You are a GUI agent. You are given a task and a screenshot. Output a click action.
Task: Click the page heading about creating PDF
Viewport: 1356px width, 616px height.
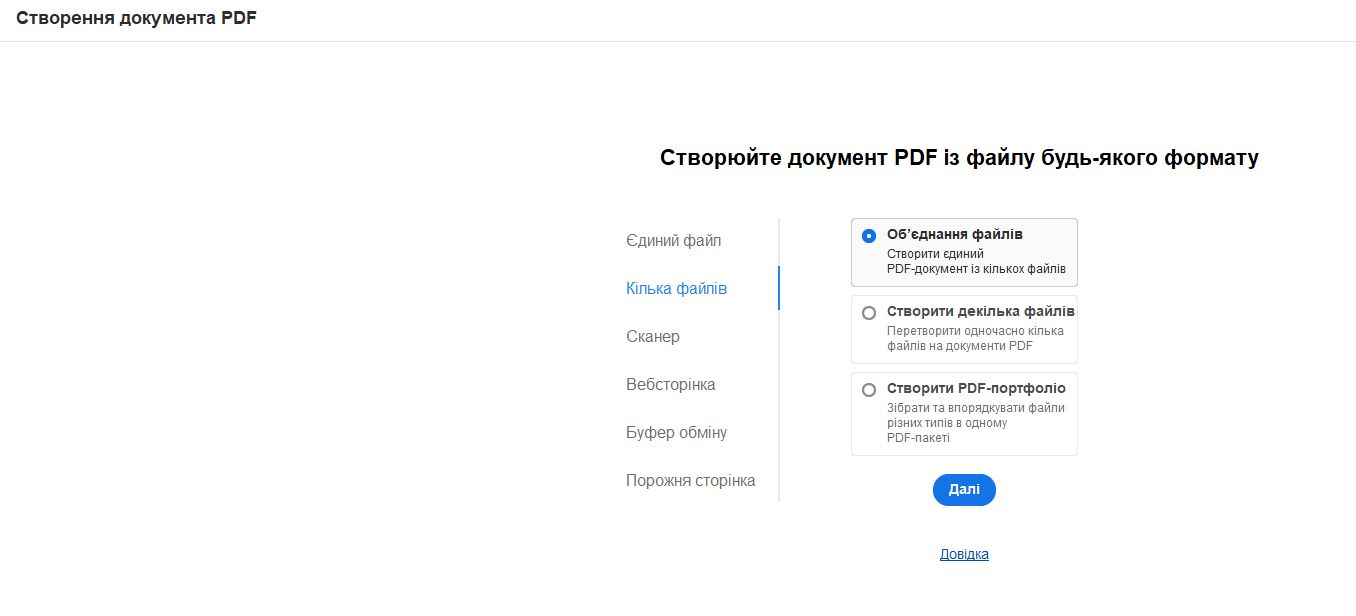958,157
